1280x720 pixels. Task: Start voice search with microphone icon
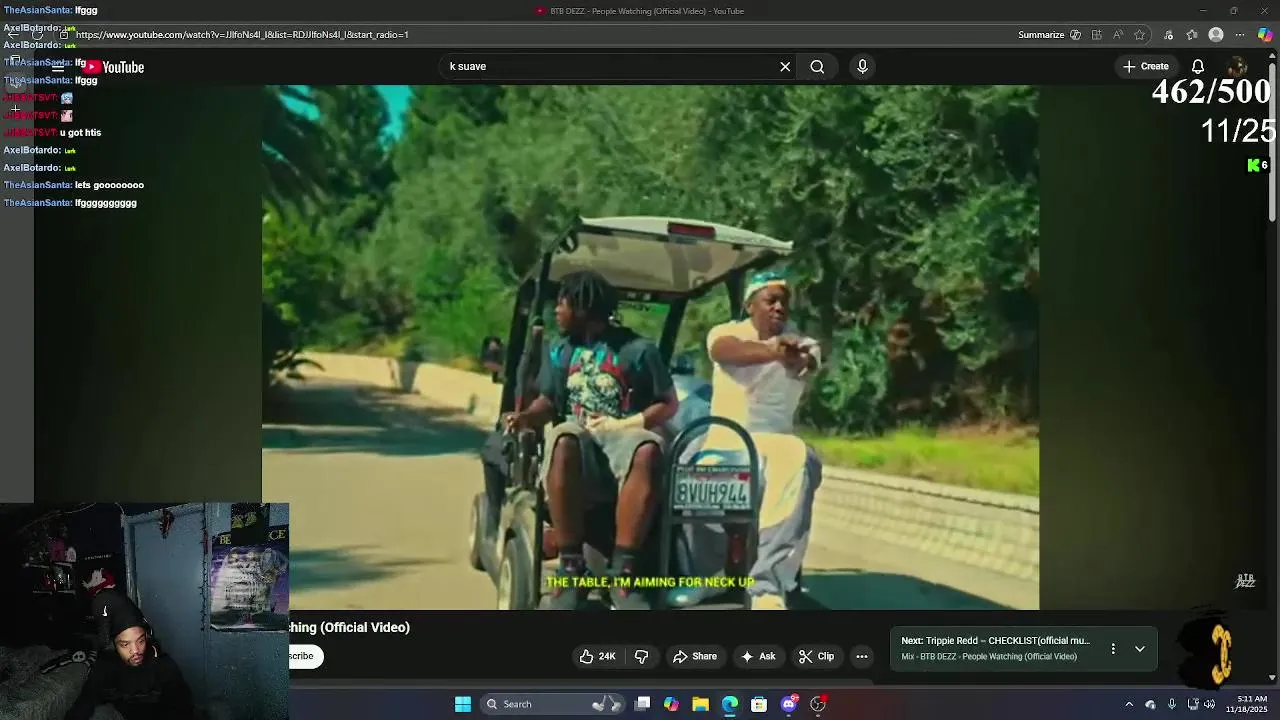click(862, 67)
